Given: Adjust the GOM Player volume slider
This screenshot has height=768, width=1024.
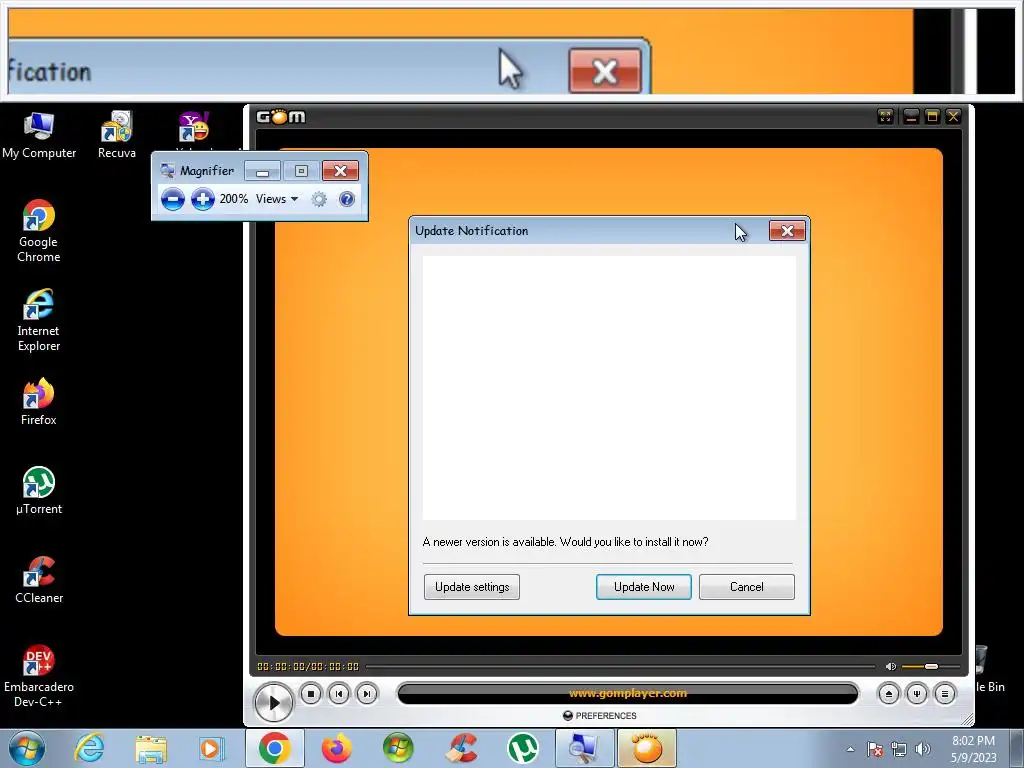Looking at the screenshot, I should coord(931,667).
